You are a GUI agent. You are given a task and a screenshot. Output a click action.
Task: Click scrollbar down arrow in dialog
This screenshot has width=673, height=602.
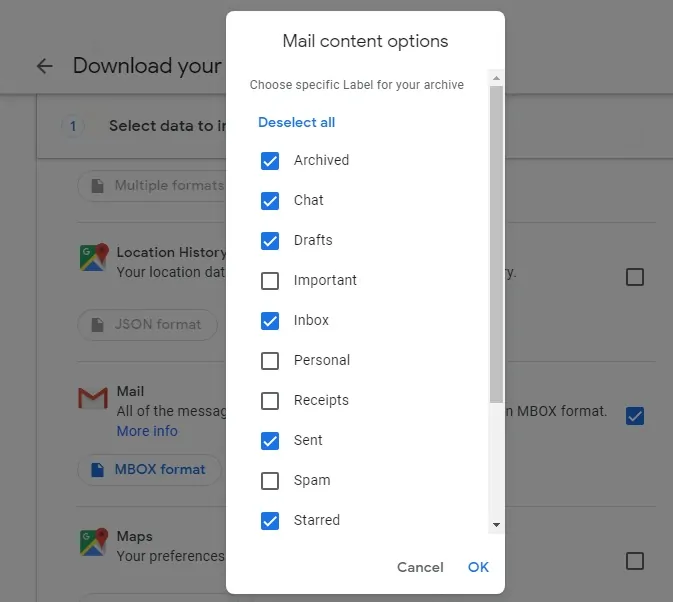(x=496, y=525)
